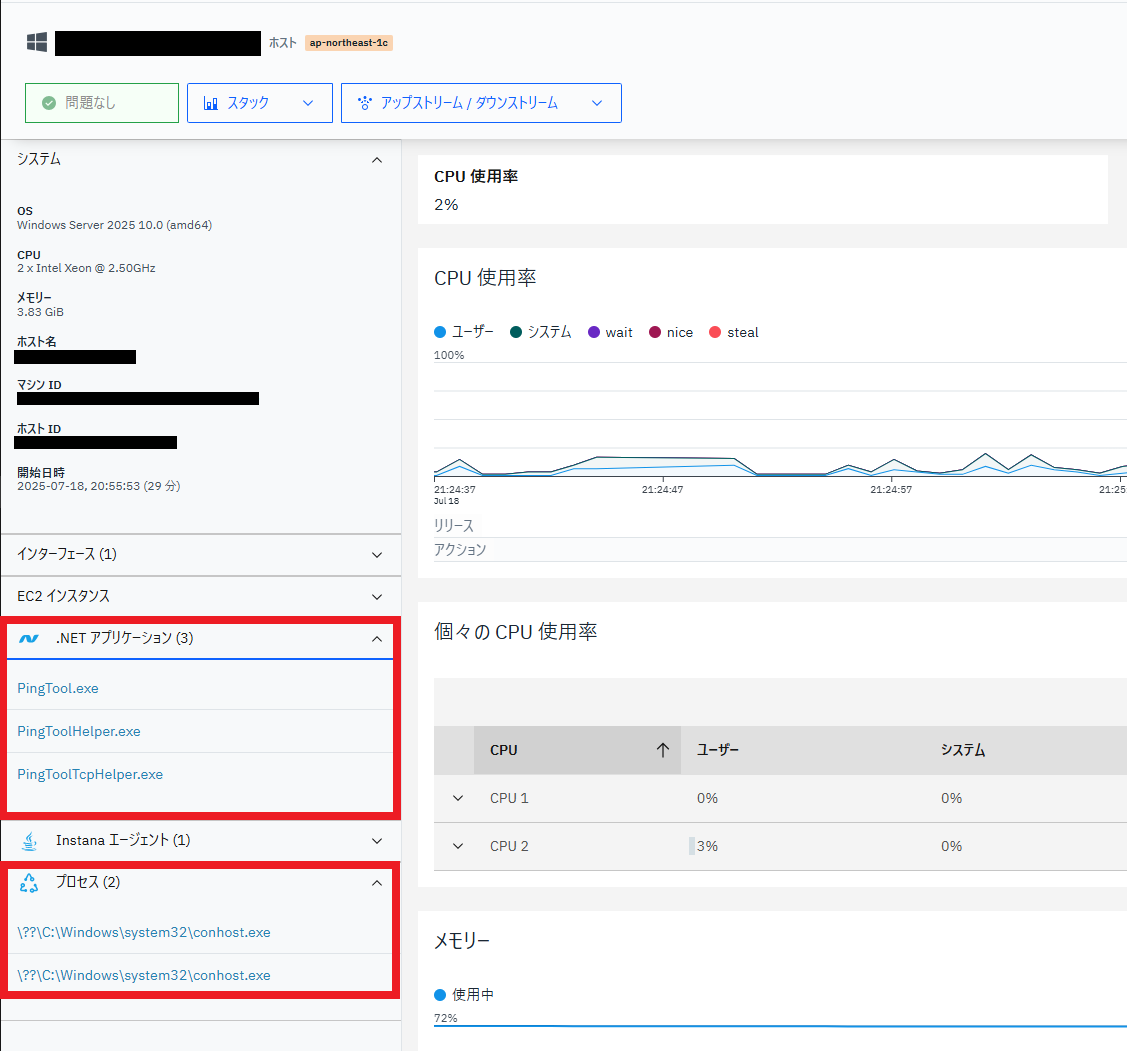The image size is (1127, 1051).
Task: Toggle the wait legend series
Action: 610,332
